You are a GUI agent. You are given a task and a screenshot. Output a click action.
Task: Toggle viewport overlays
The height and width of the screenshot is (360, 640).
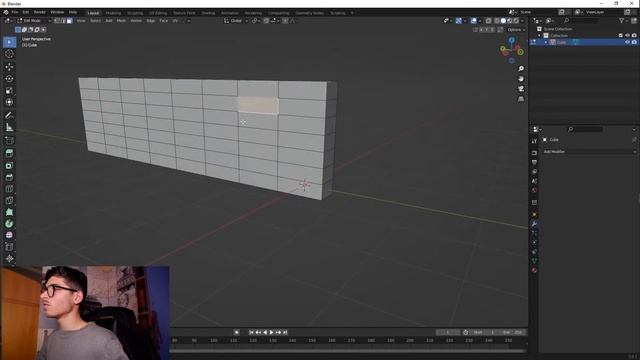pos(474,20)
